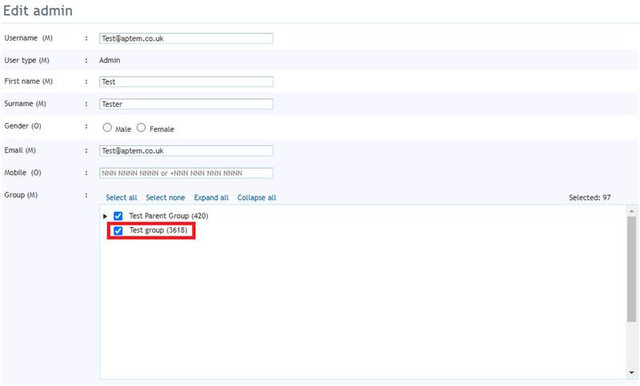Click the Collapse all link
The image size is (640, 386).
pos(257,197)
